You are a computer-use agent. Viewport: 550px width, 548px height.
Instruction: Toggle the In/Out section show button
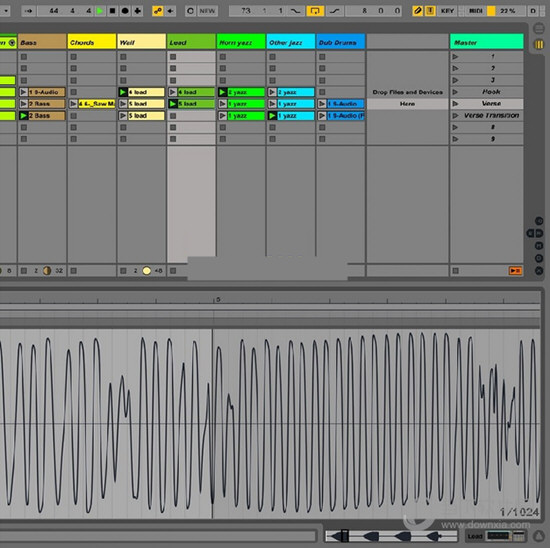pos(539,221)
